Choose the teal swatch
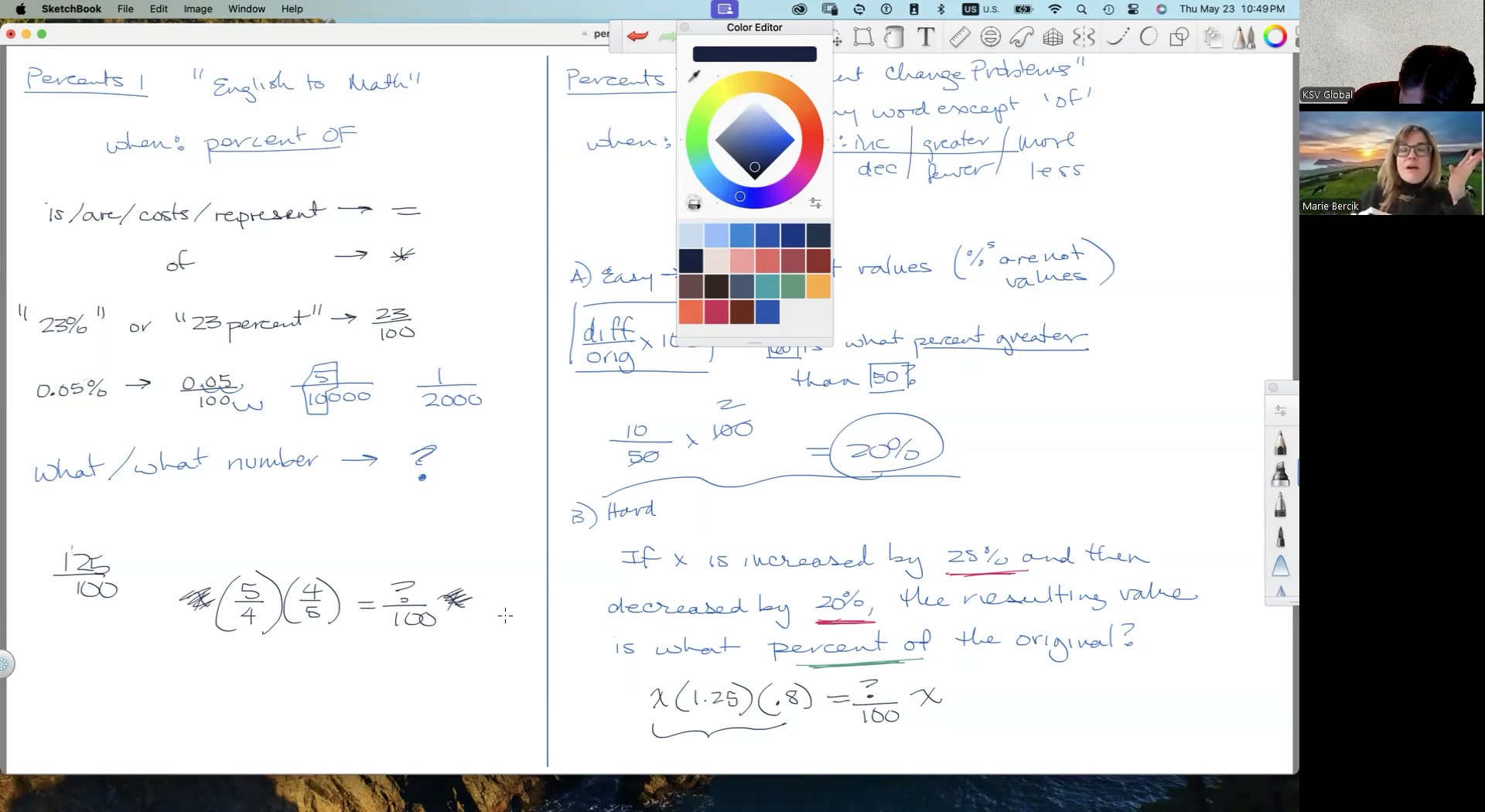Screen dimensions: 1485x812 point(767,286)
